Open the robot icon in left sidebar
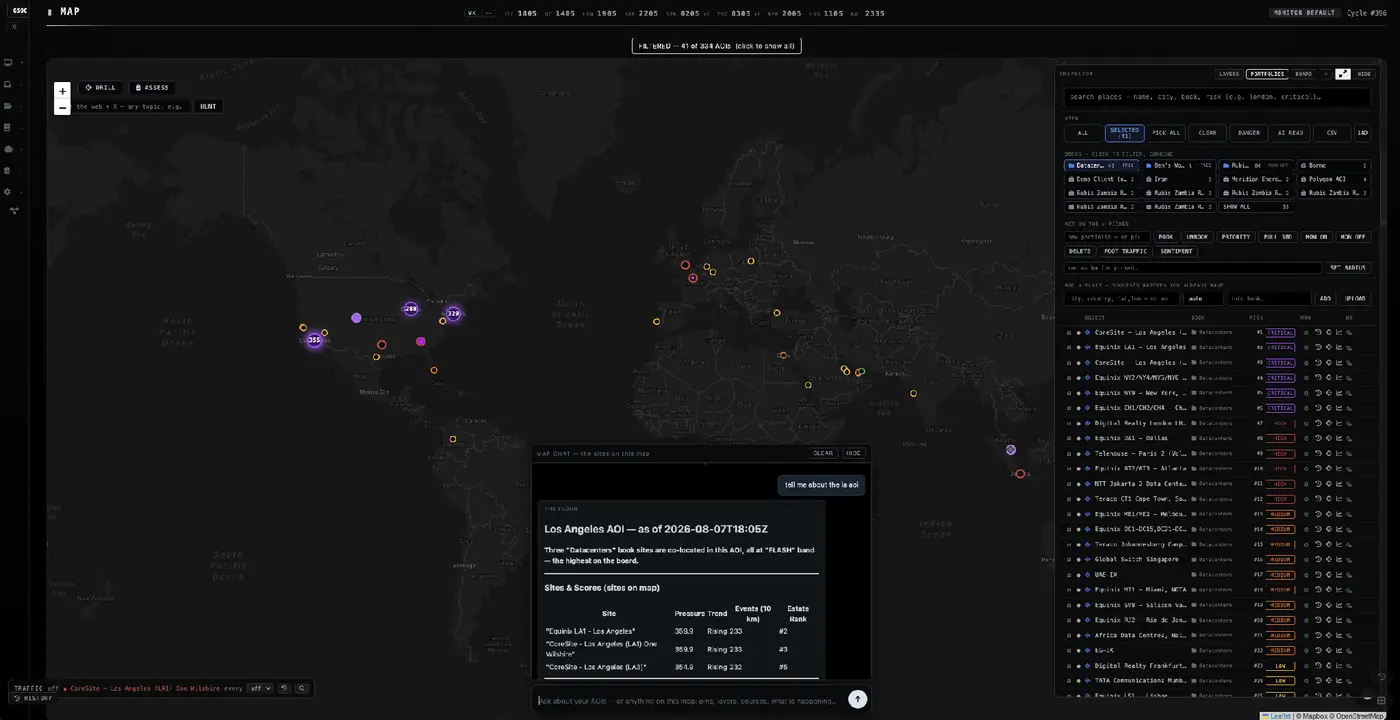 coord(8,149)
